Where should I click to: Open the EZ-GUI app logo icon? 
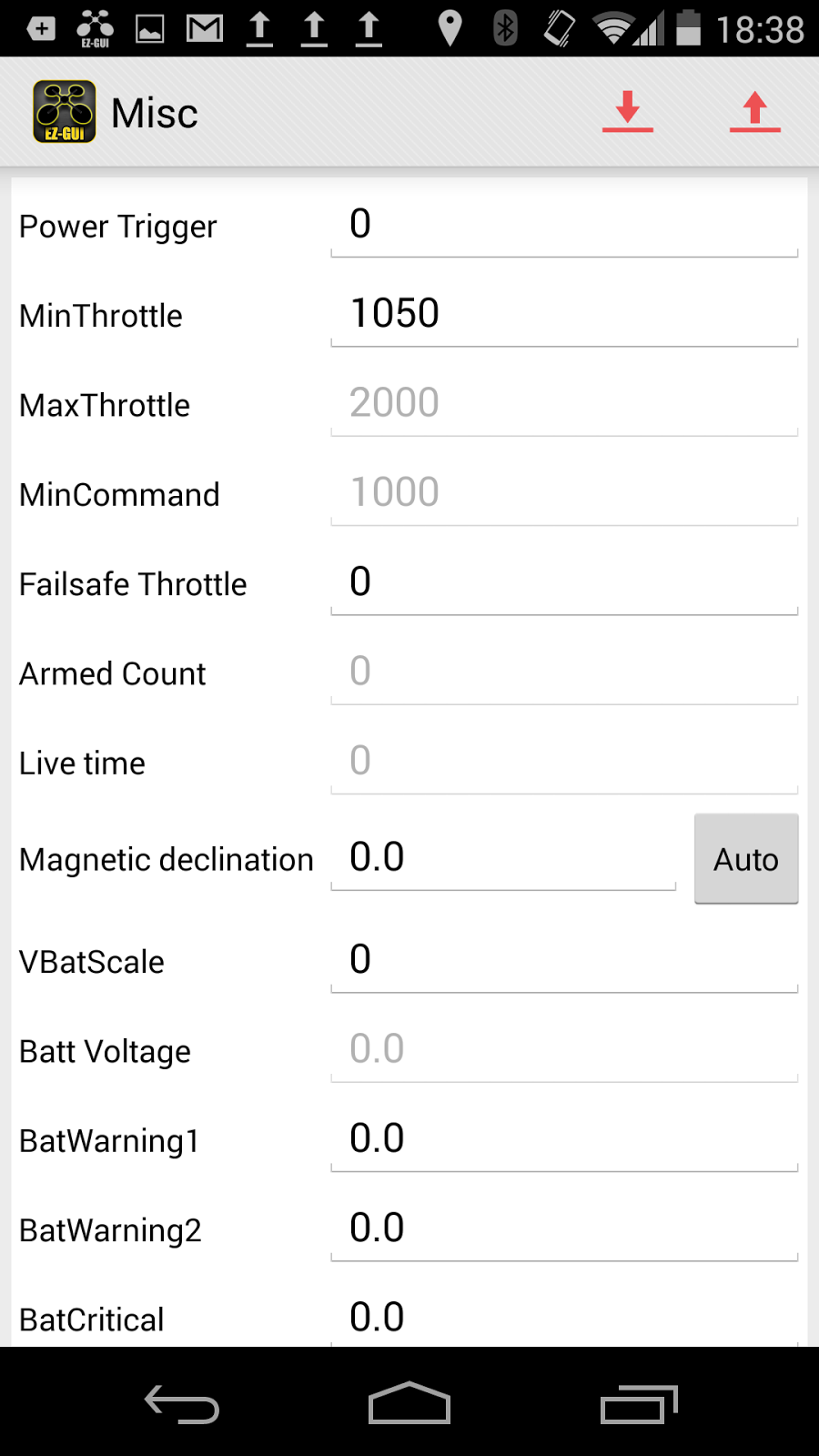click(65, 112)
